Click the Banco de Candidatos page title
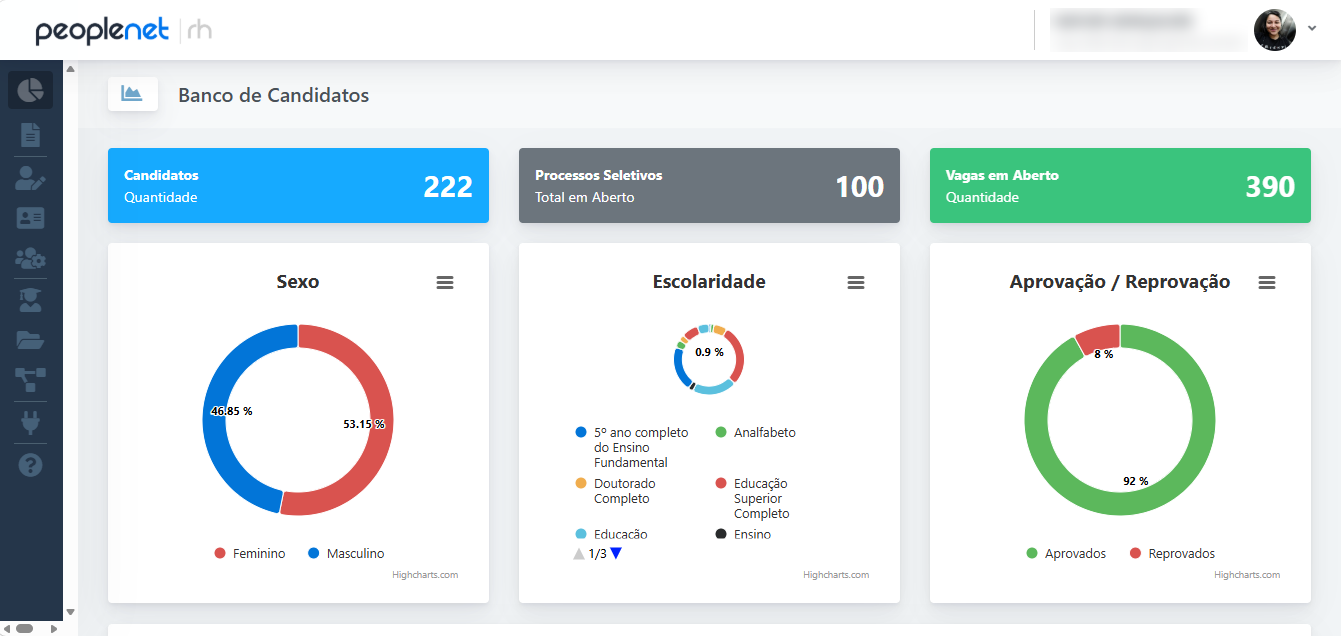 click(274, 96)
